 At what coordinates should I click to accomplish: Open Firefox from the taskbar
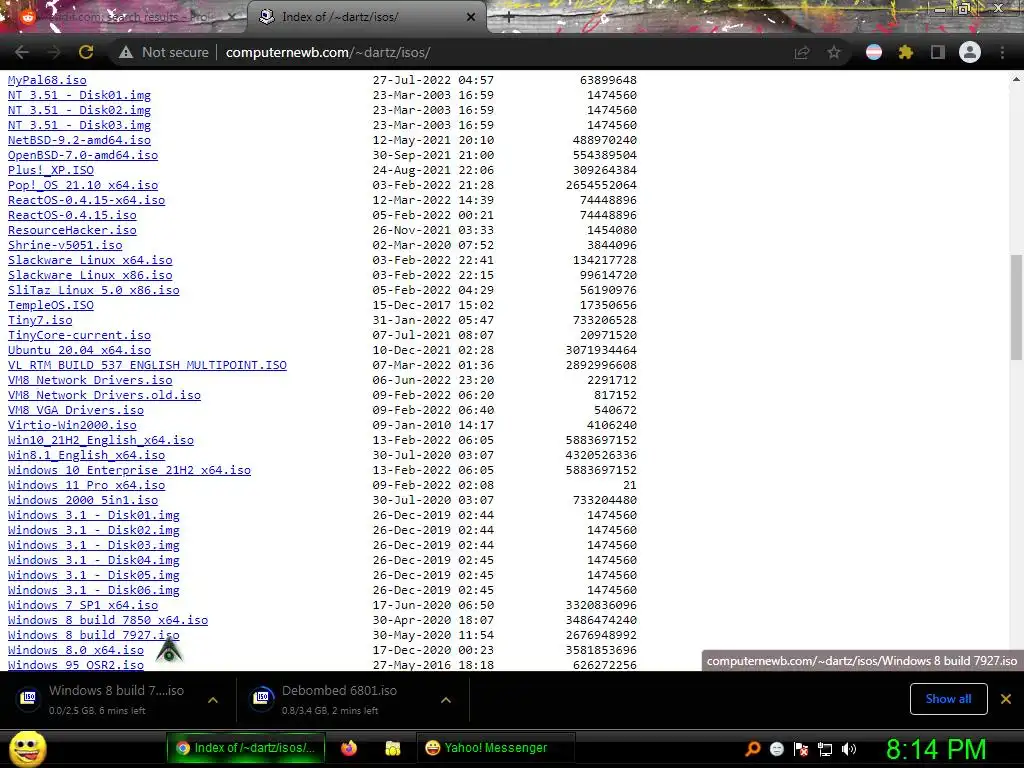tap(349, 748)
